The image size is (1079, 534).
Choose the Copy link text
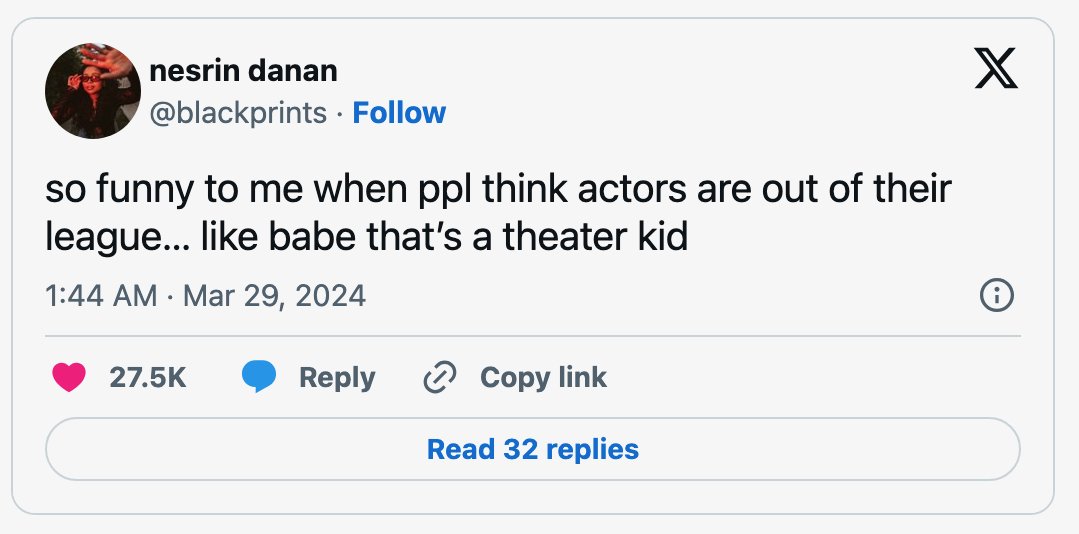point(544,377)
